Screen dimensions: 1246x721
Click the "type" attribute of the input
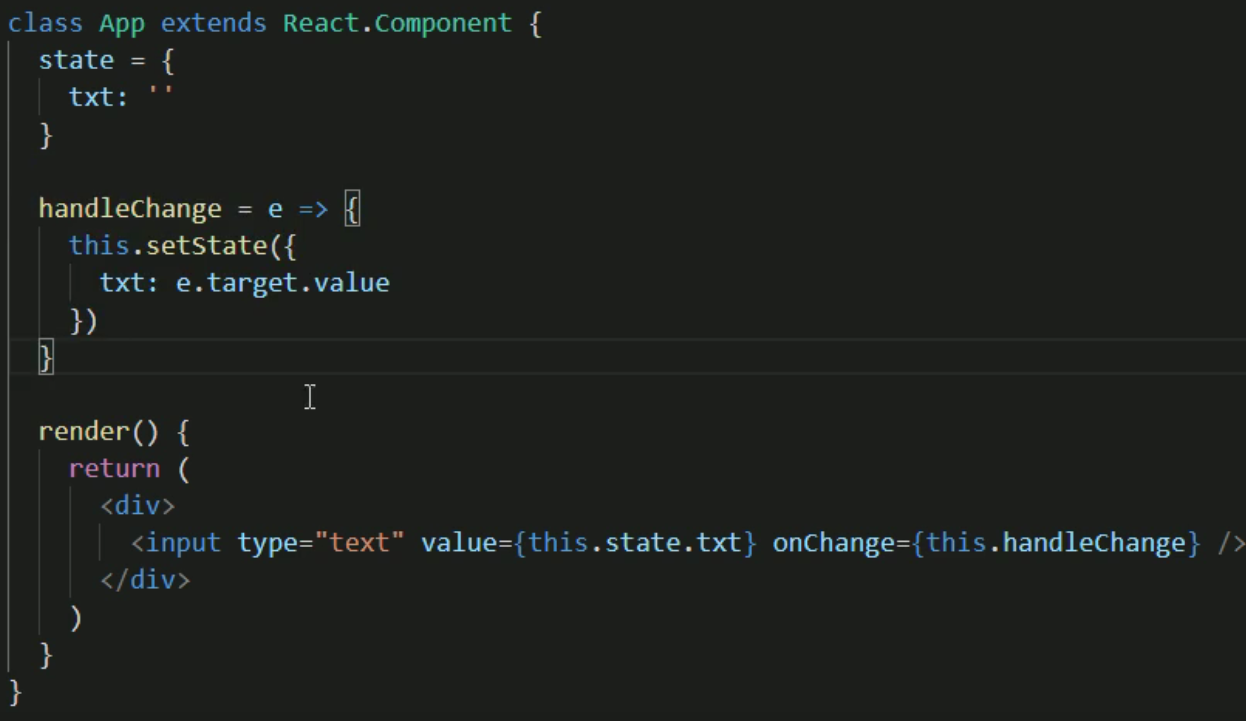pyautogui.click(x=267, y=543)
